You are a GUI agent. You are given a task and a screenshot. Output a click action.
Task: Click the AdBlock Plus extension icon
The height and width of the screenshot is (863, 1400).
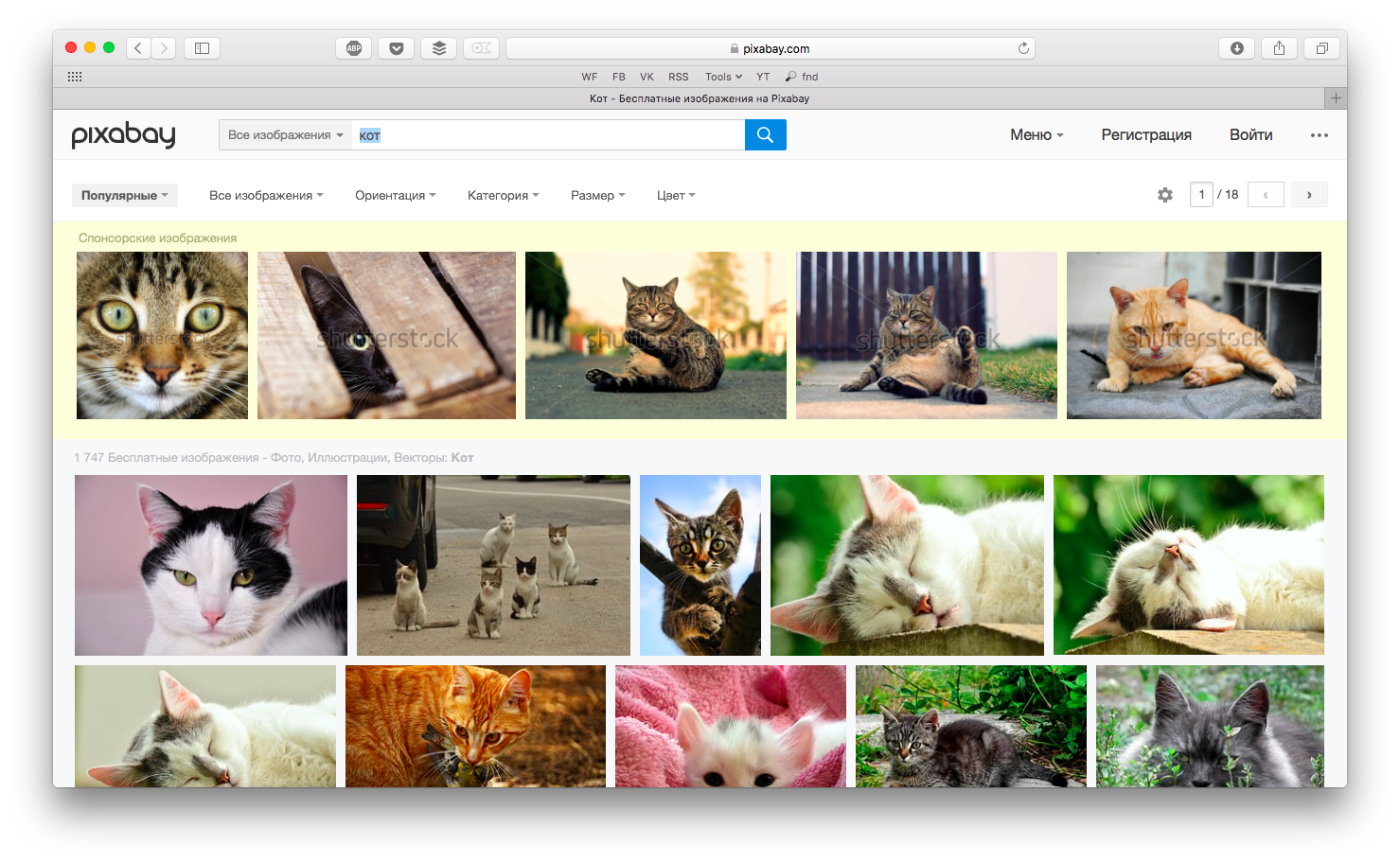point(353,48)
